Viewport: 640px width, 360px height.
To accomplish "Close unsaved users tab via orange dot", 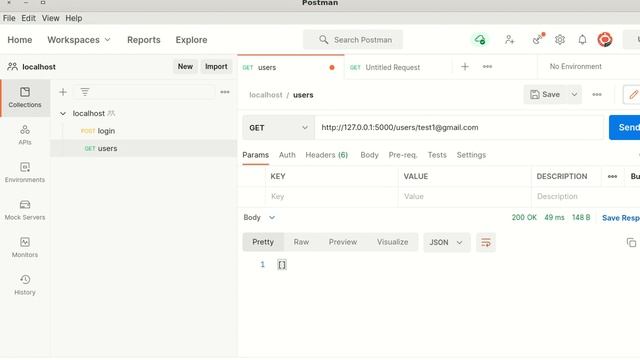I will [x=332, y=67].
